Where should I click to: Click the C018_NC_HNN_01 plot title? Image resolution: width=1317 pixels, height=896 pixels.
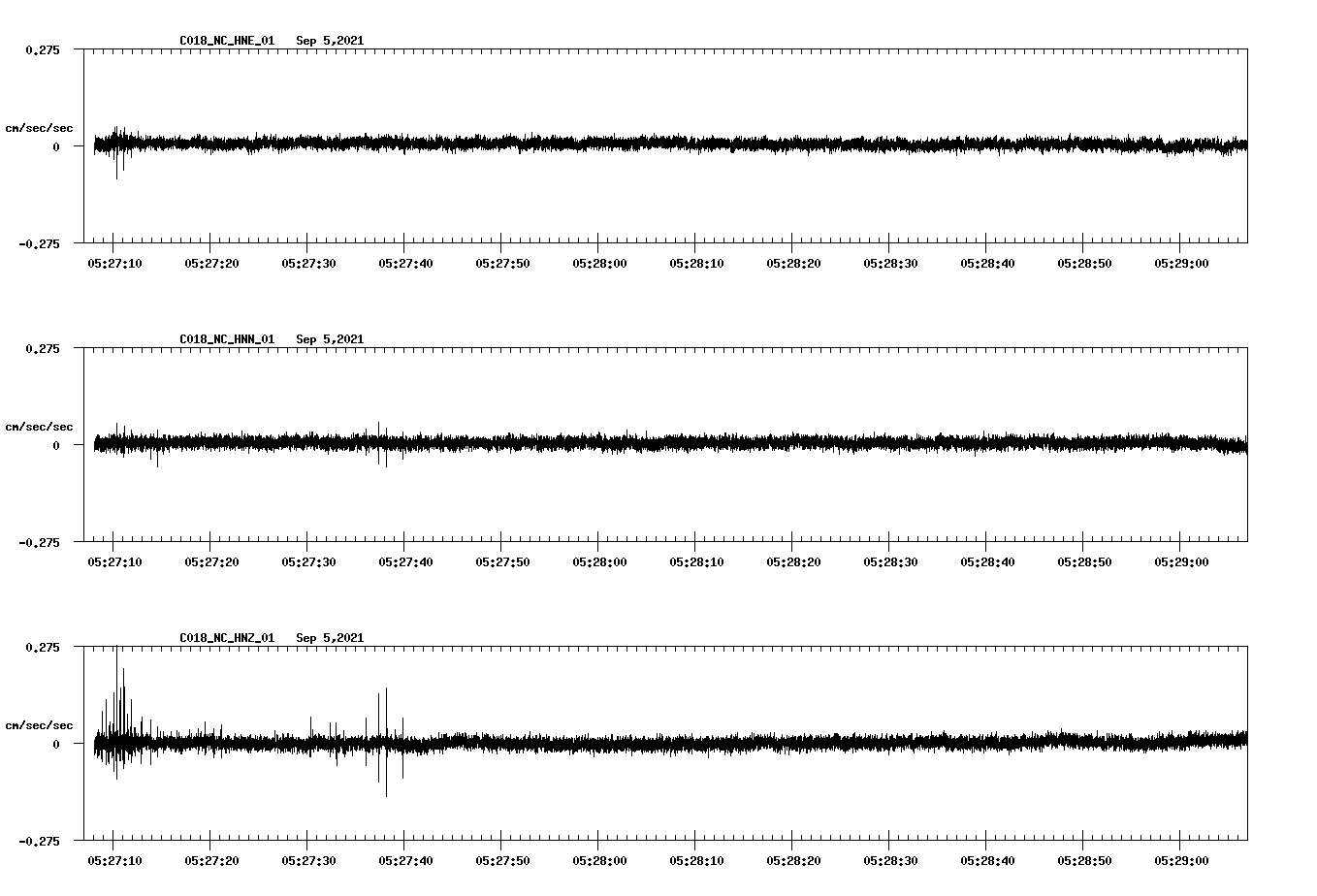click(227, 339)
